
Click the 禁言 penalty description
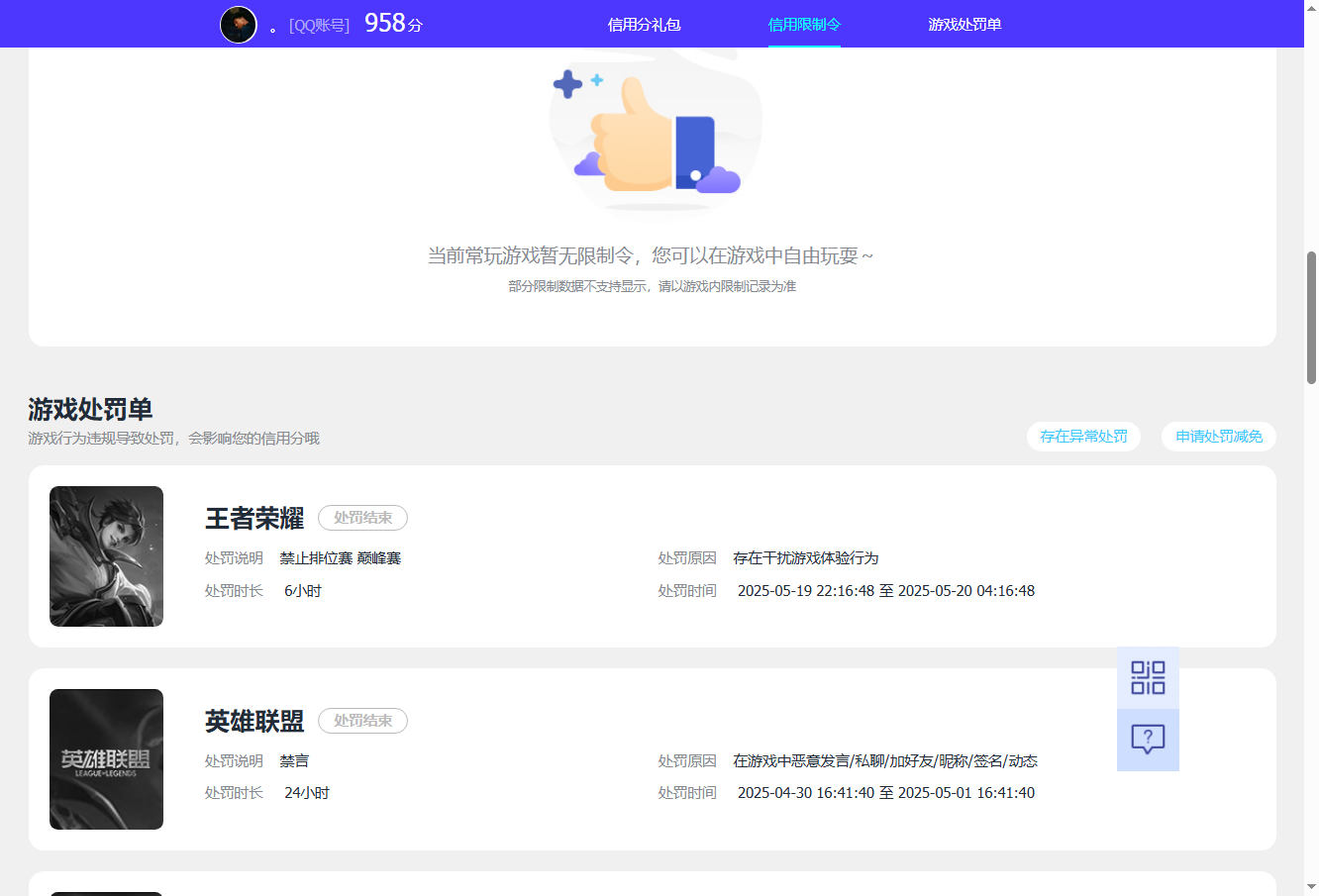pyautogui.click(x=294, y=761)
